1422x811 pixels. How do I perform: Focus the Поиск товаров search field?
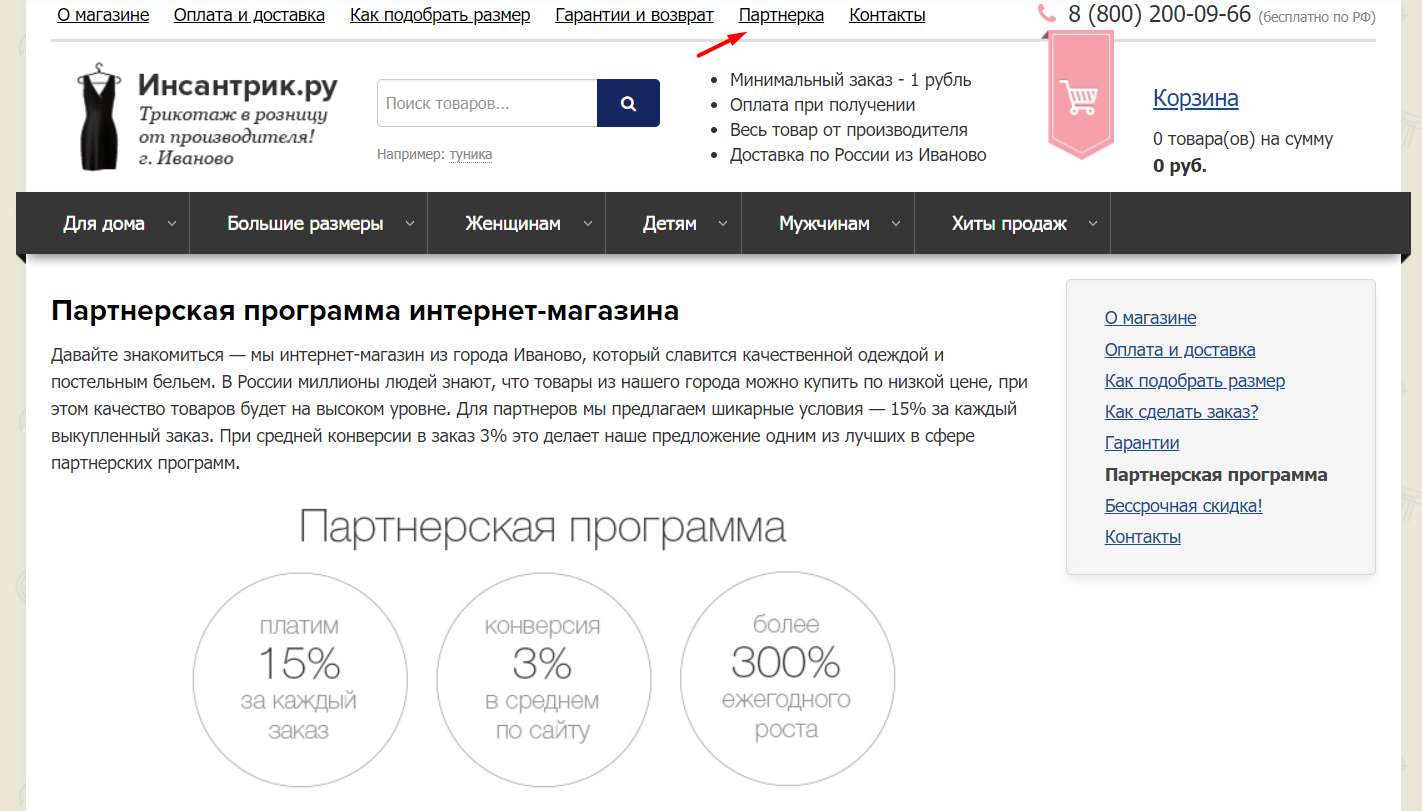(486, 103)
